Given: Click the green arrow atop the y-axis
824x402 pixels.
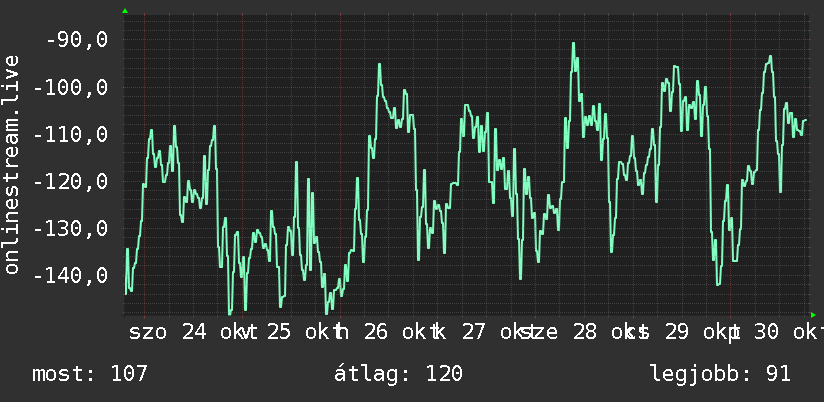Looking at the screenshot, I should (x=125, y=11).
